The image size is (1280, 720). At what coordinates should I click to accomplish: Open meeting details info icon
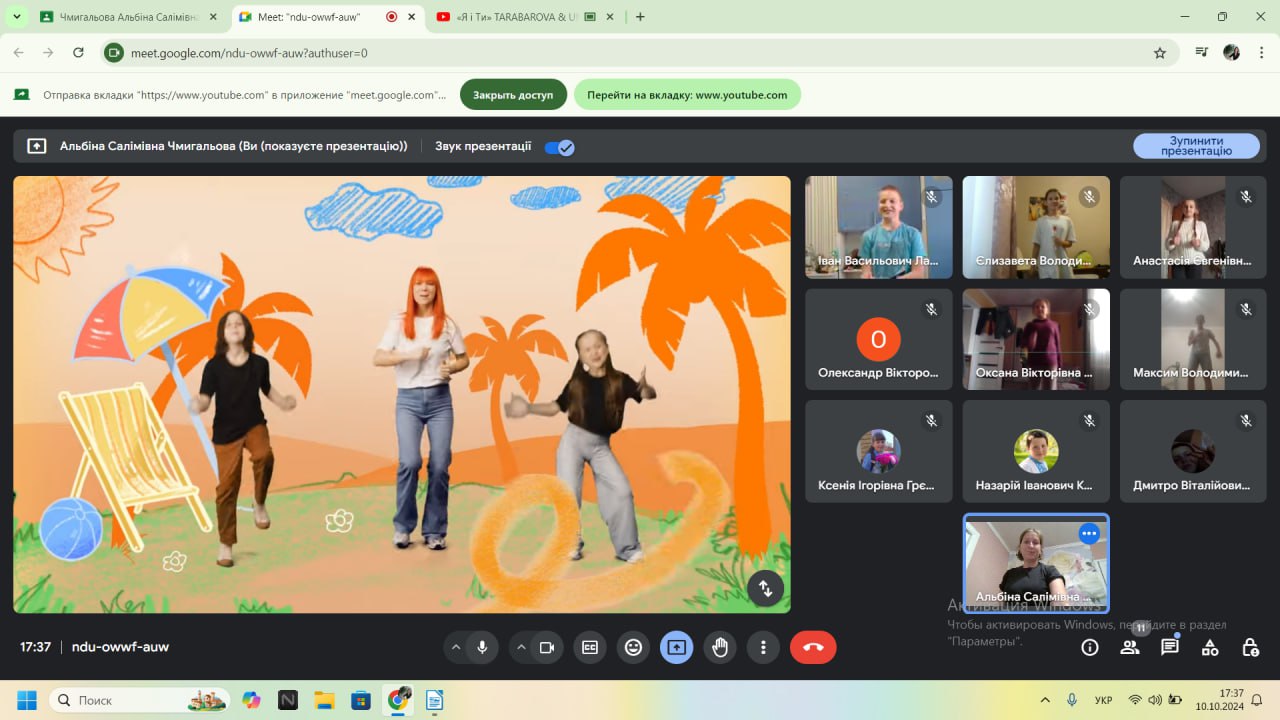tap(1090, 648)
